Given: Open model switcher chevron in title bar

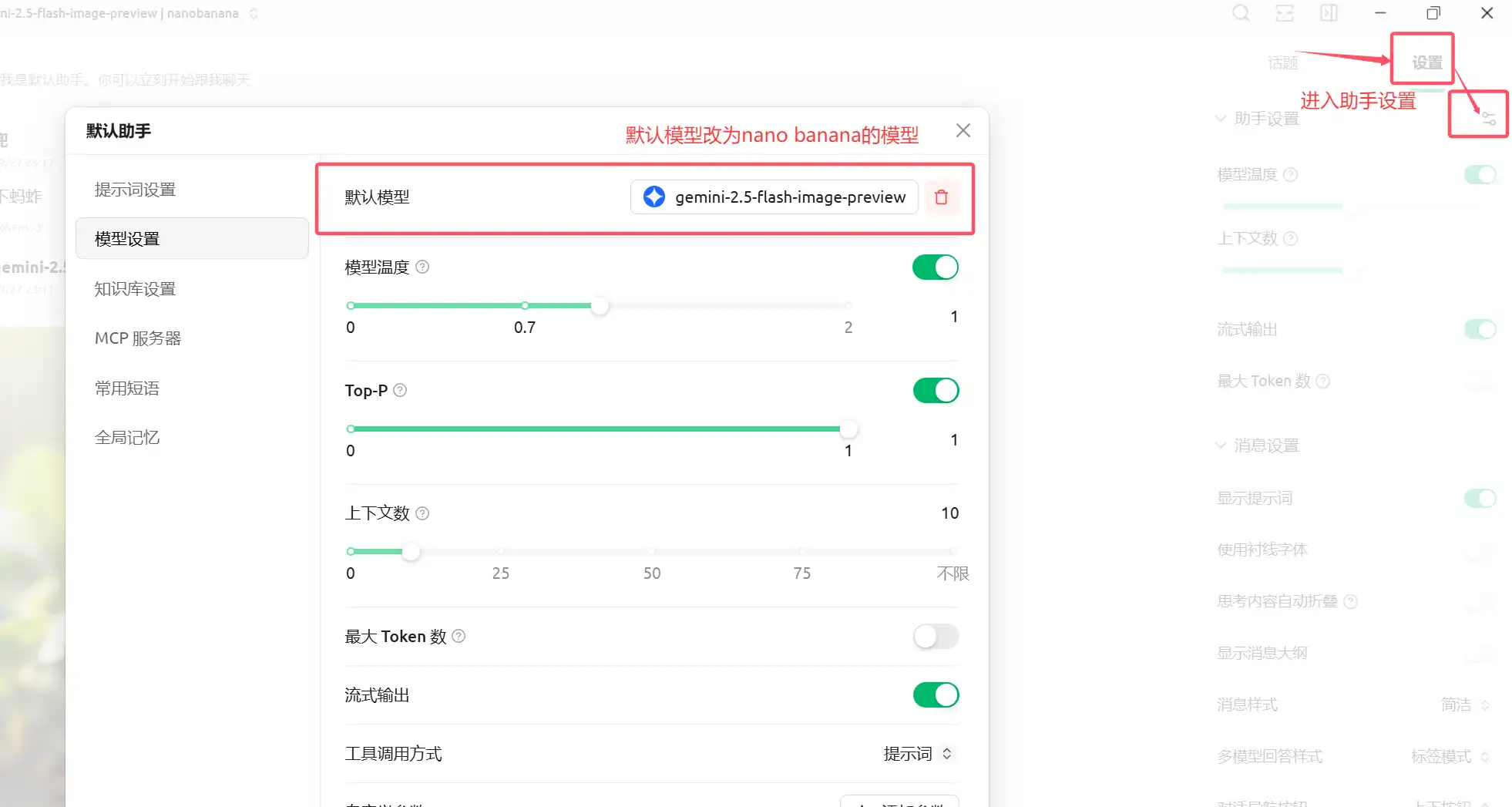Looking at the screenshot, I should tap(254, 14).
